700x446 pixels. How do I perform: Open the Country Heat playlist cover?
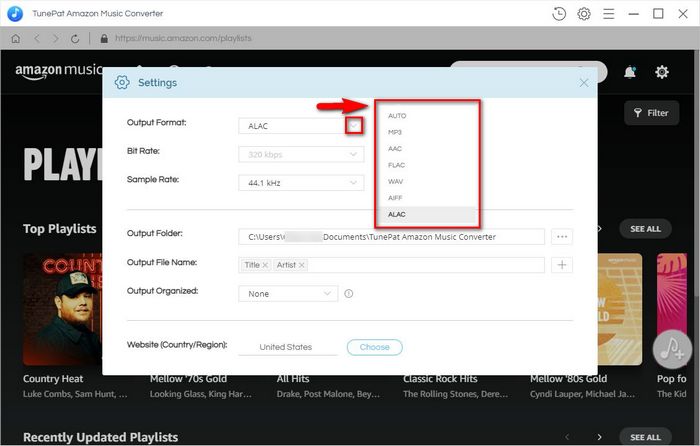(62, 309)
